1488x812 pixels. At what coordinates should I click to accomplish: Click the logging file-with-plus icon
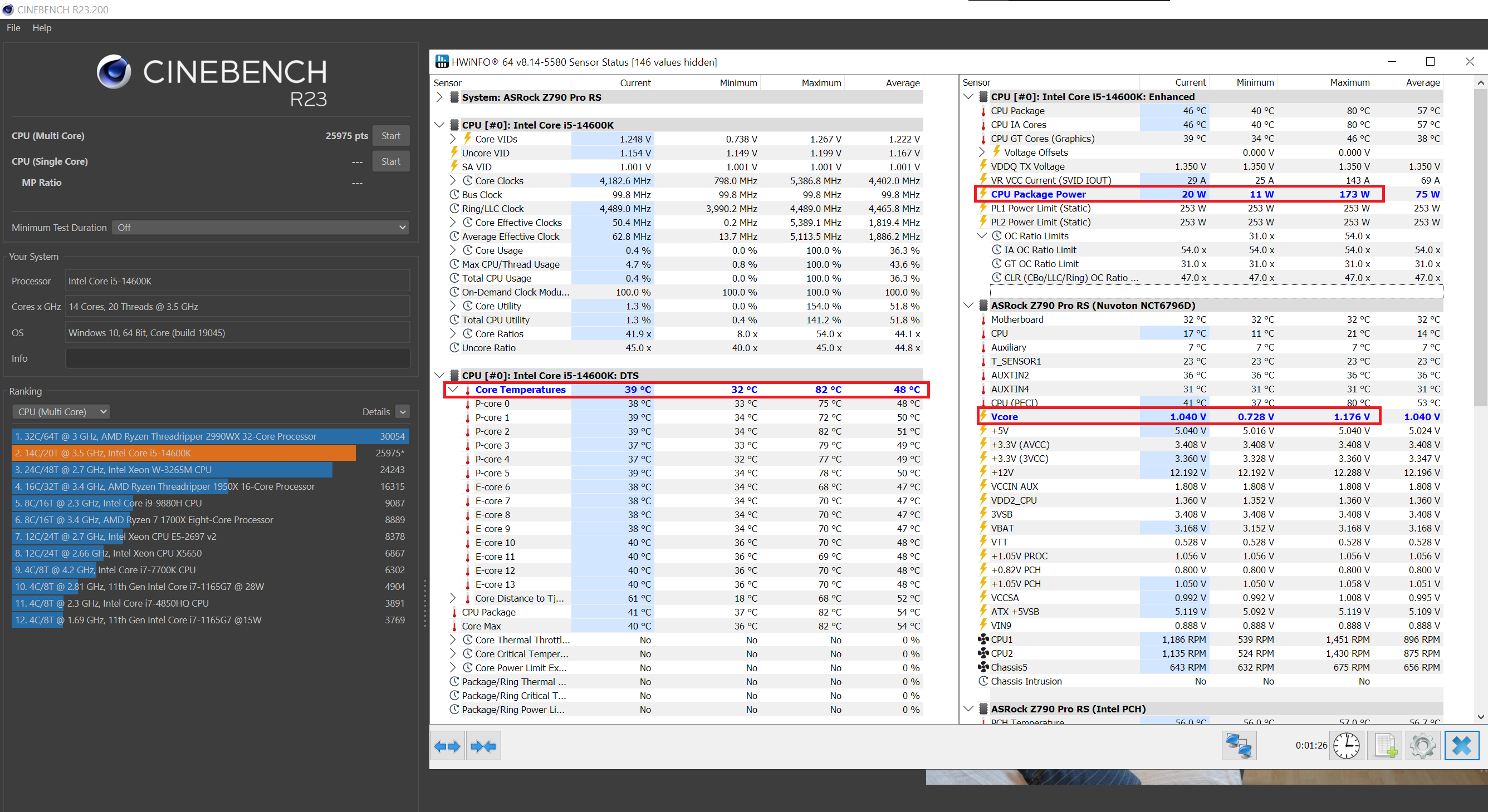pyautogui.click(x=1384, y=746)
